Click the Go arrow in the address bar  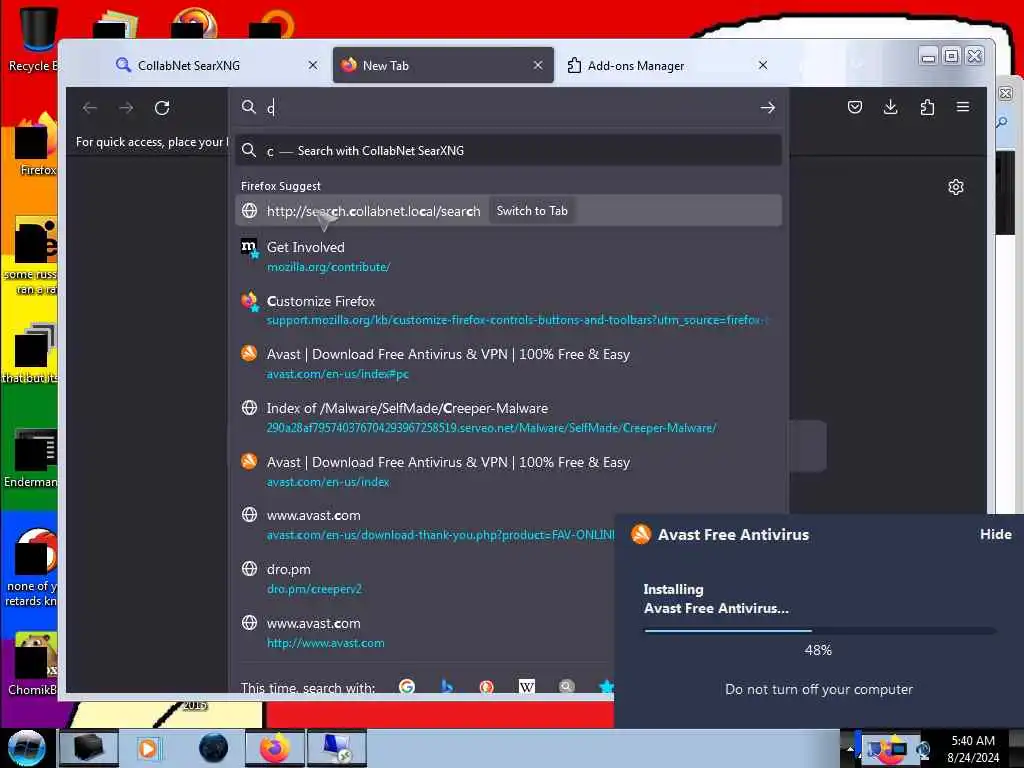[767, 108]
